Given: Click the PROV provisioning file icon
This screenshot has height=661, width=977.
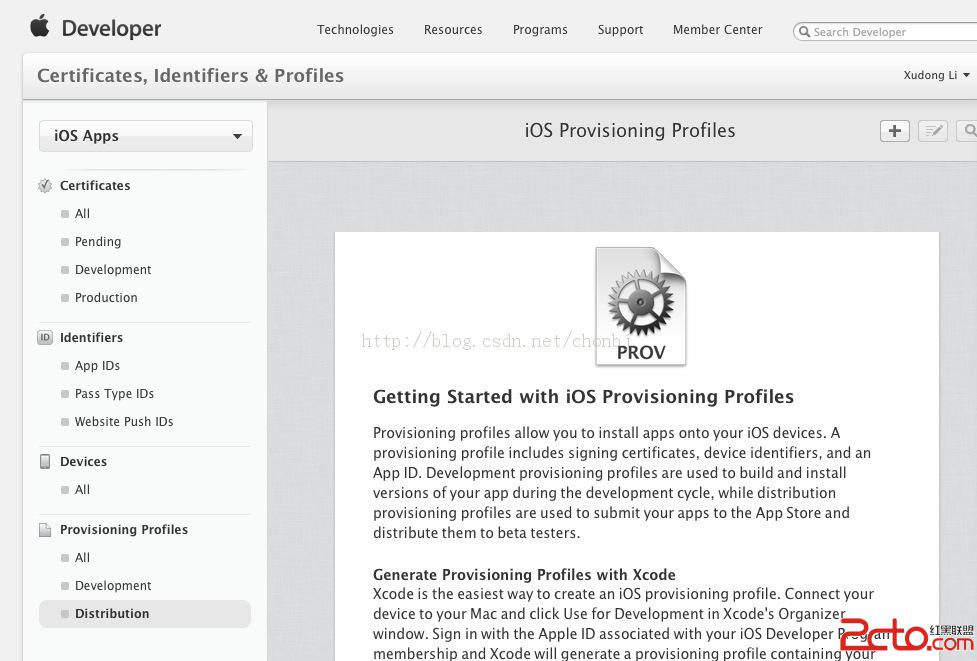Looking at the screenshot, I should point(641,307).
